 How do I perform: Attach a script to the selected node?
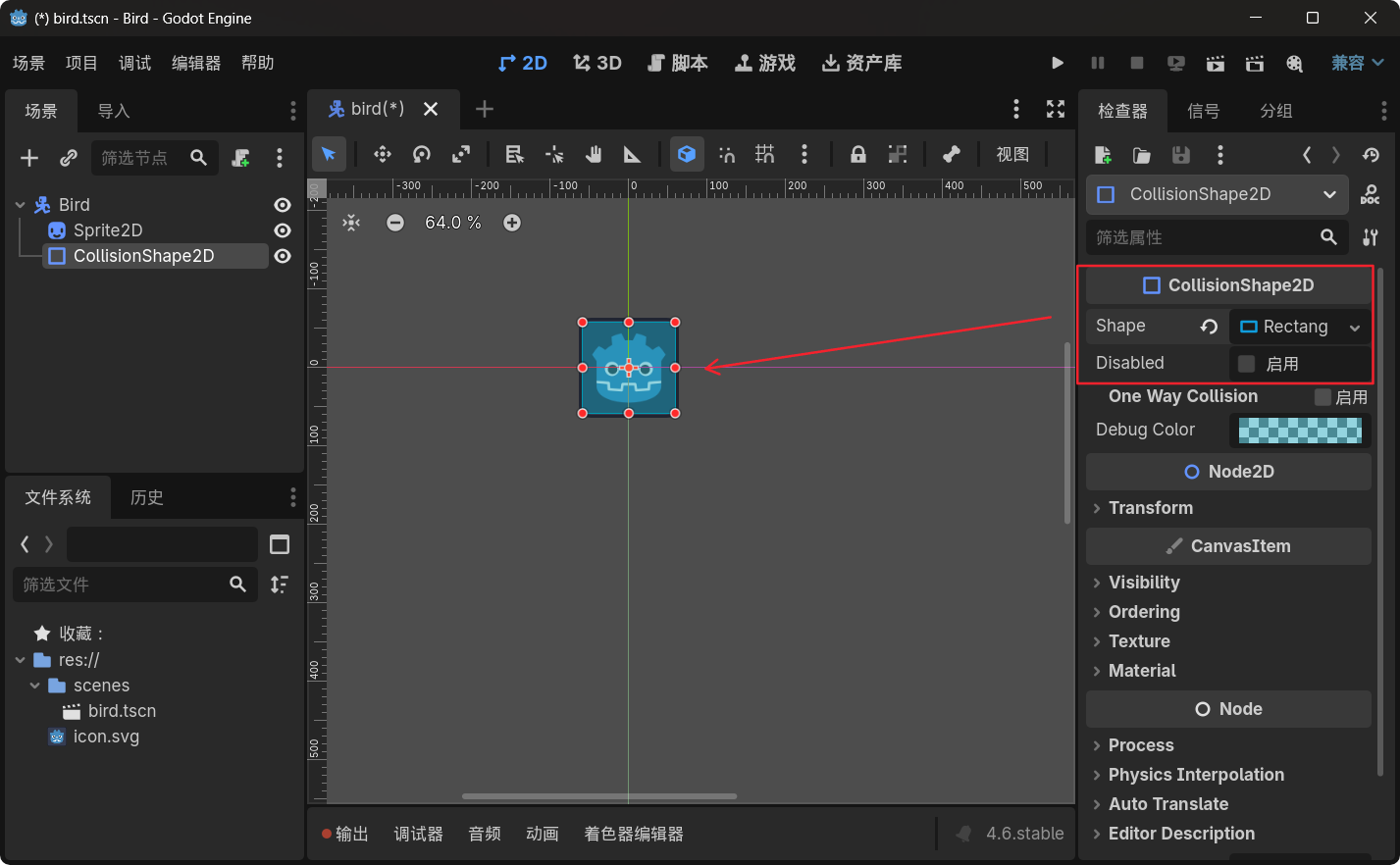point(240,158)
